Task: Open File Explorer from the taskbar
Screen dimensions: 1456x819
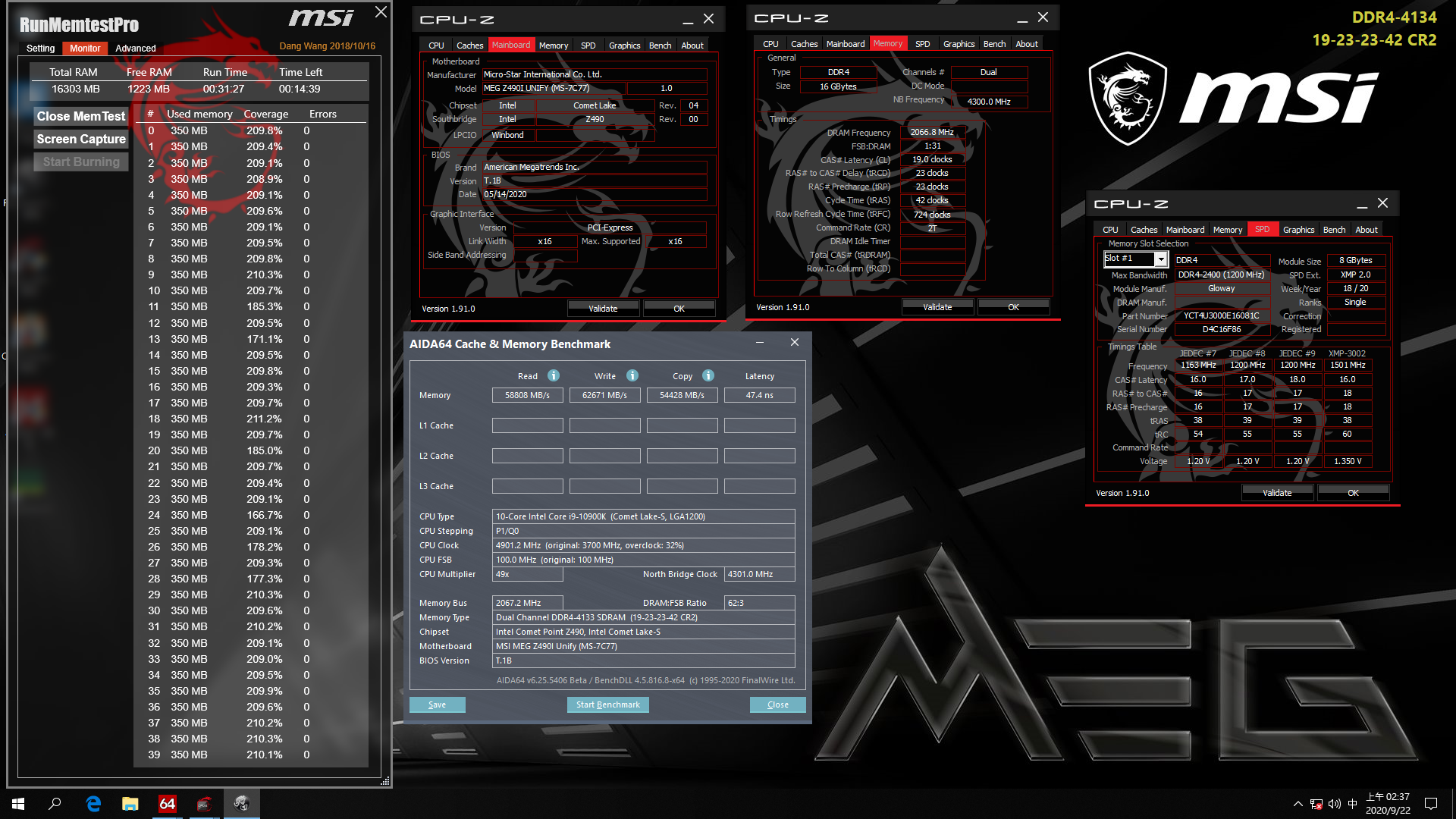Action: click(x=130, y=804)
